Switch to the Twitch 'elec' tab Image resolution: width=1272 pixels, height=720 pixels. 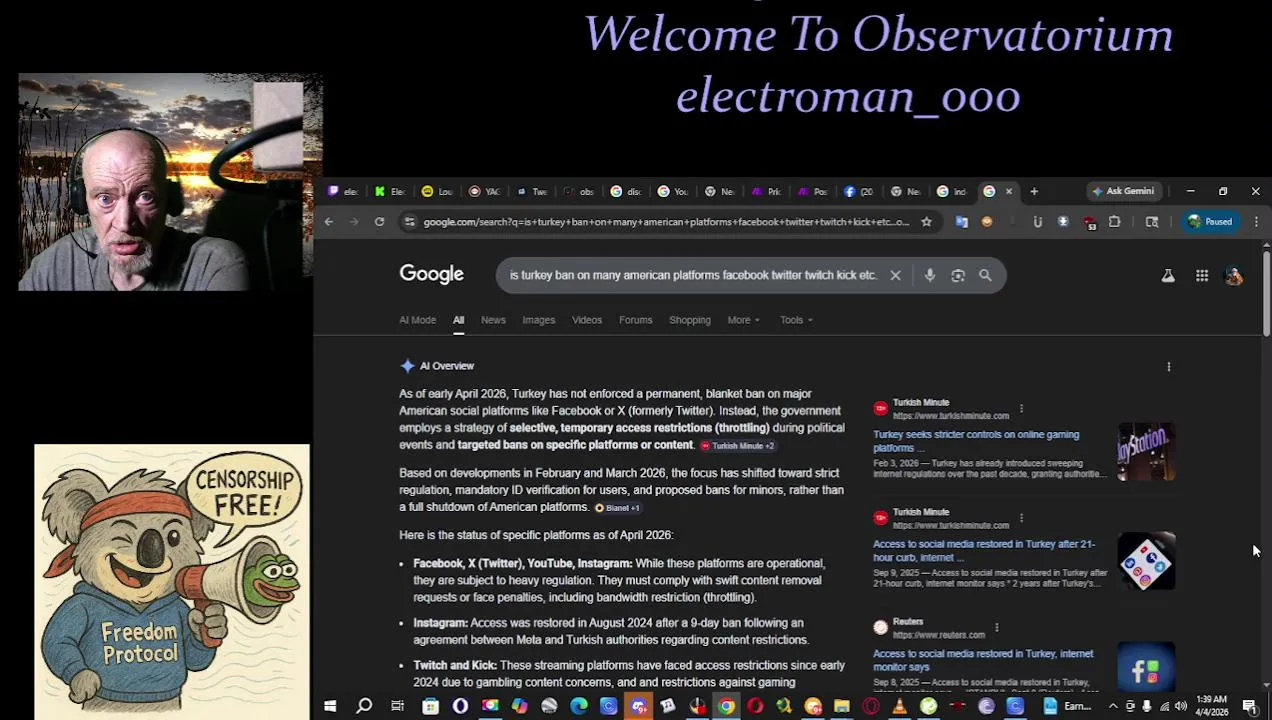pos(343,191)
